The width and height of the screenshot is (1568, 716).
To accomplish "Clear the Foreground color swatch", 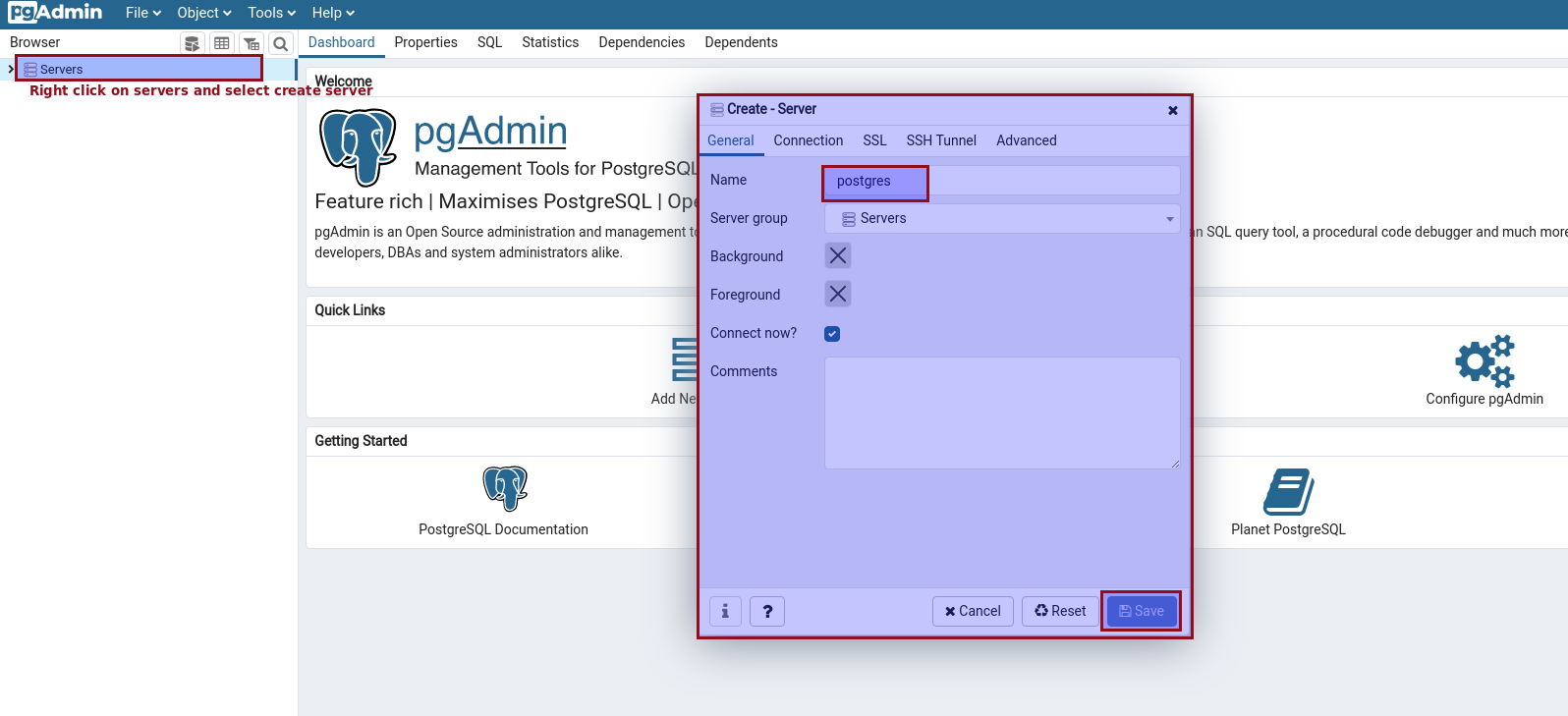I will point(838,294).
